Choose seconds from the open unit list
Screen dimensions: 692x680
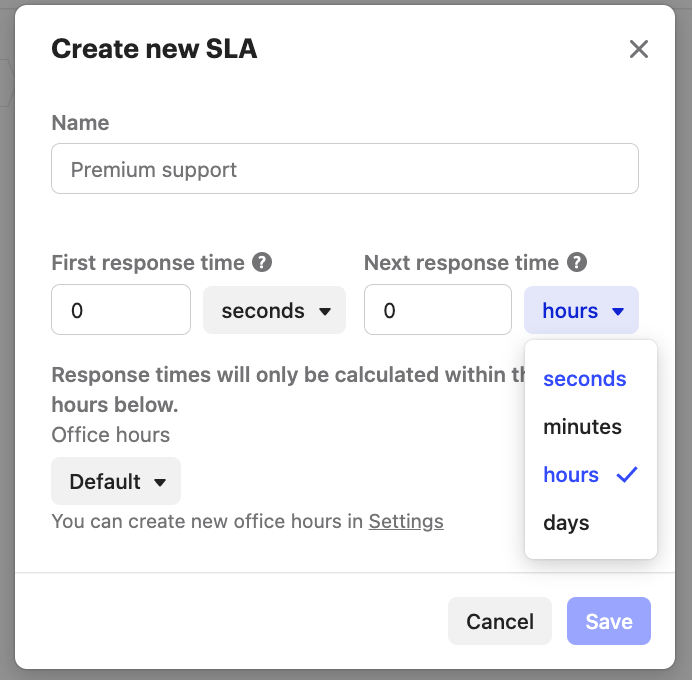584,379
